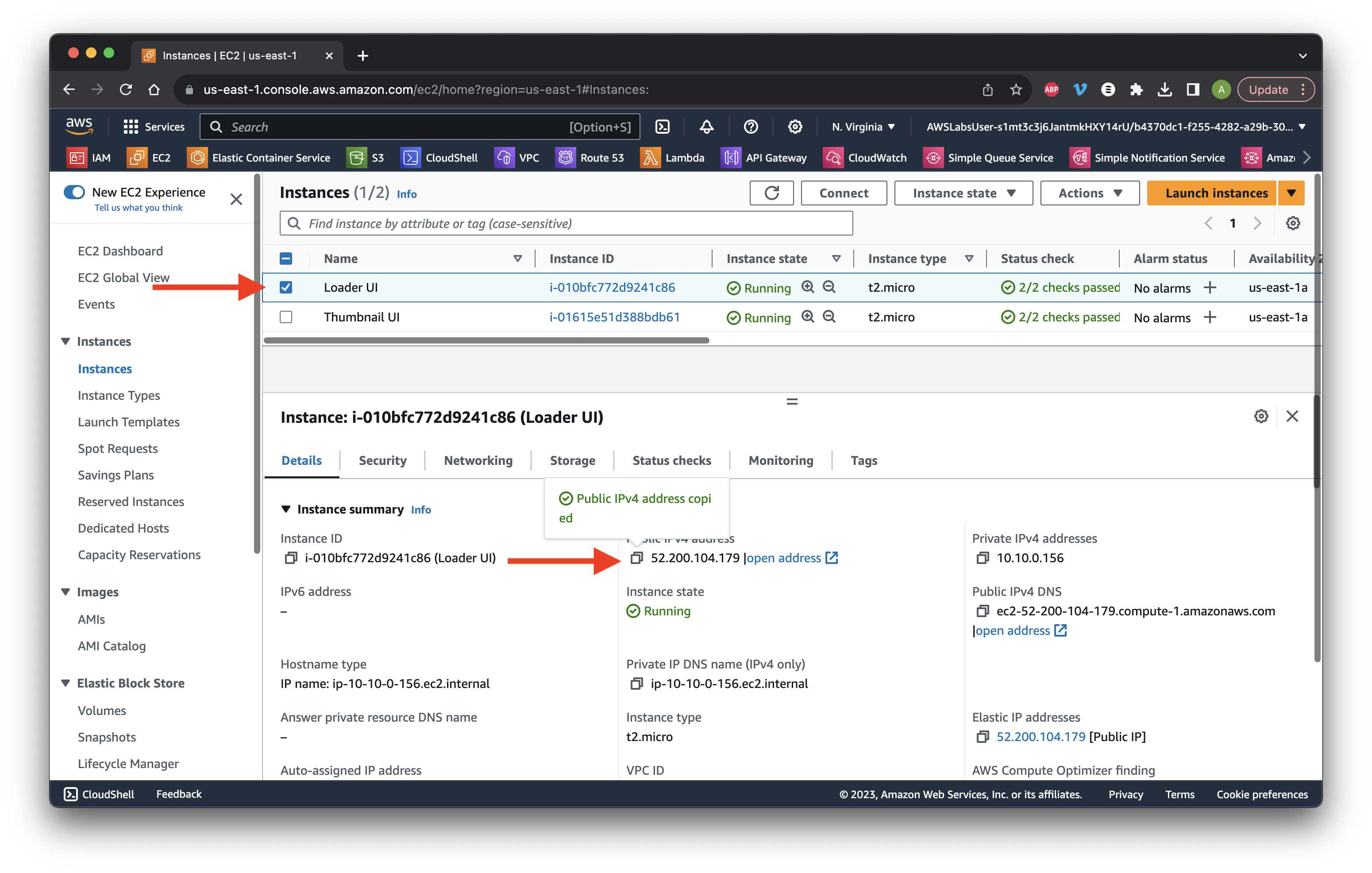Viewport: 1372px width, 873px height.
Task: Uncheck the Loader UI instance checkbox
Action: [x=286, y=287]
